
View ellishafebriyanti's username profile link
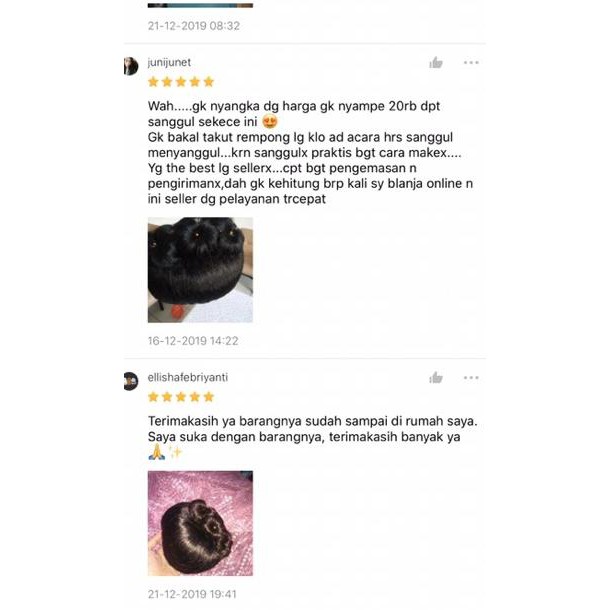tap(188, 377)
